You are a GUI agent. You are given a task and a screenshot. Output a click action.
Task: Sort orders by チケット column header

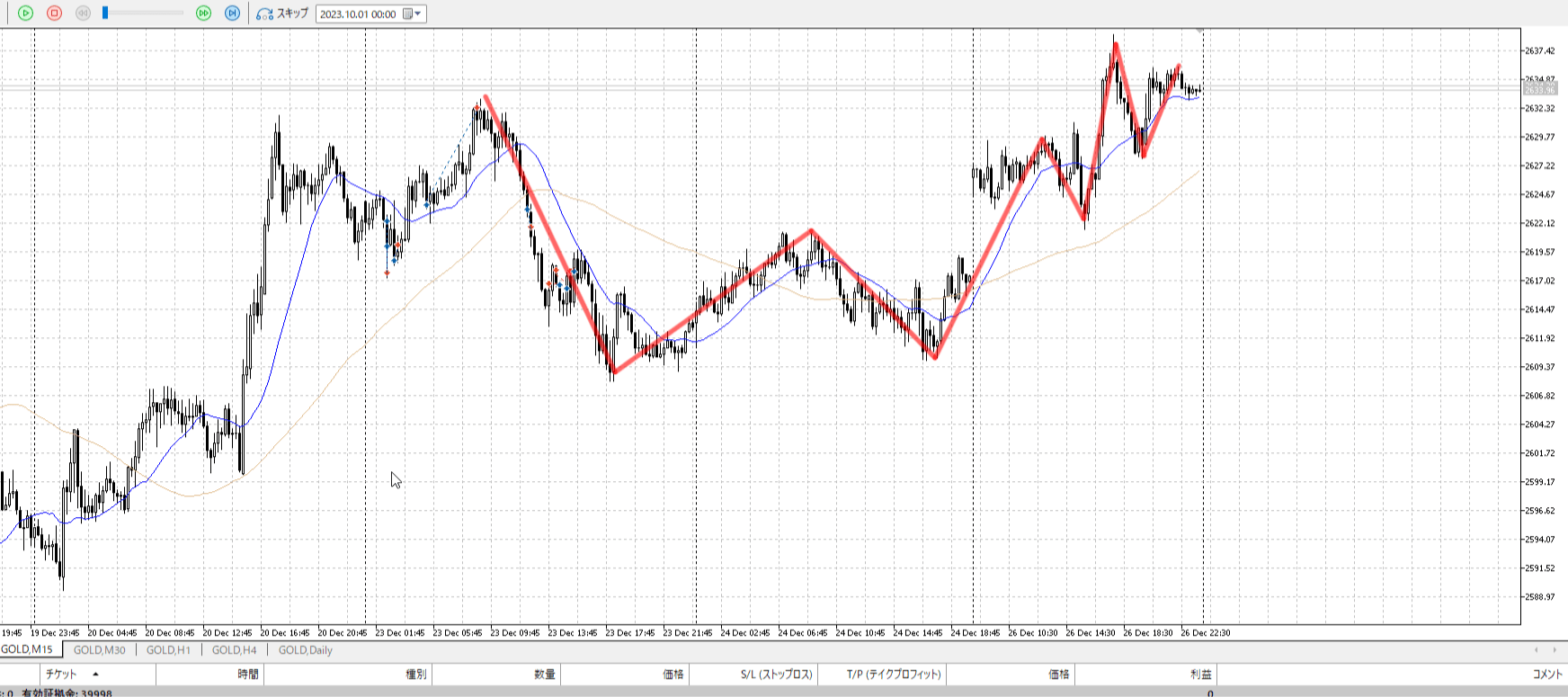61,675
